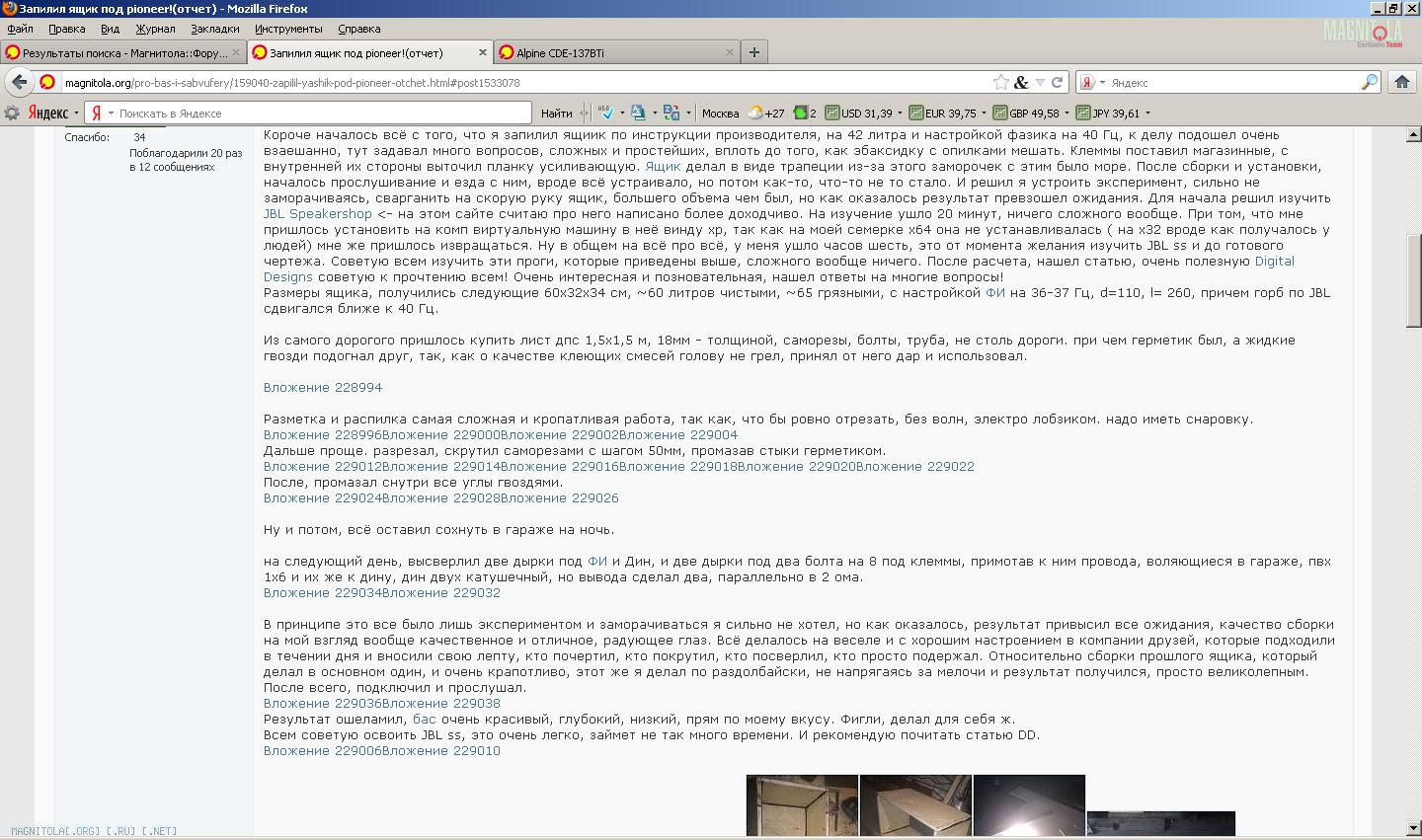This screenshot has height=840, width=1422.
Task: Open attachment 'Вложение 229026'
Action: tap(560, 497)
